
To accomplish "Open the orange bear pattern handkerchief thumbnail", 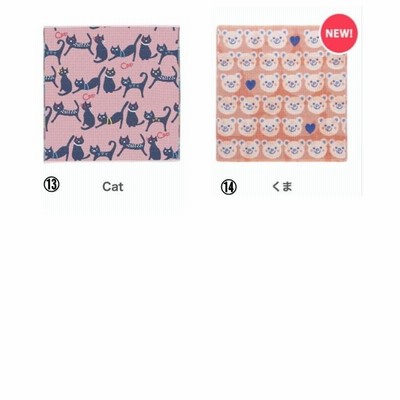I will point(282,94).
